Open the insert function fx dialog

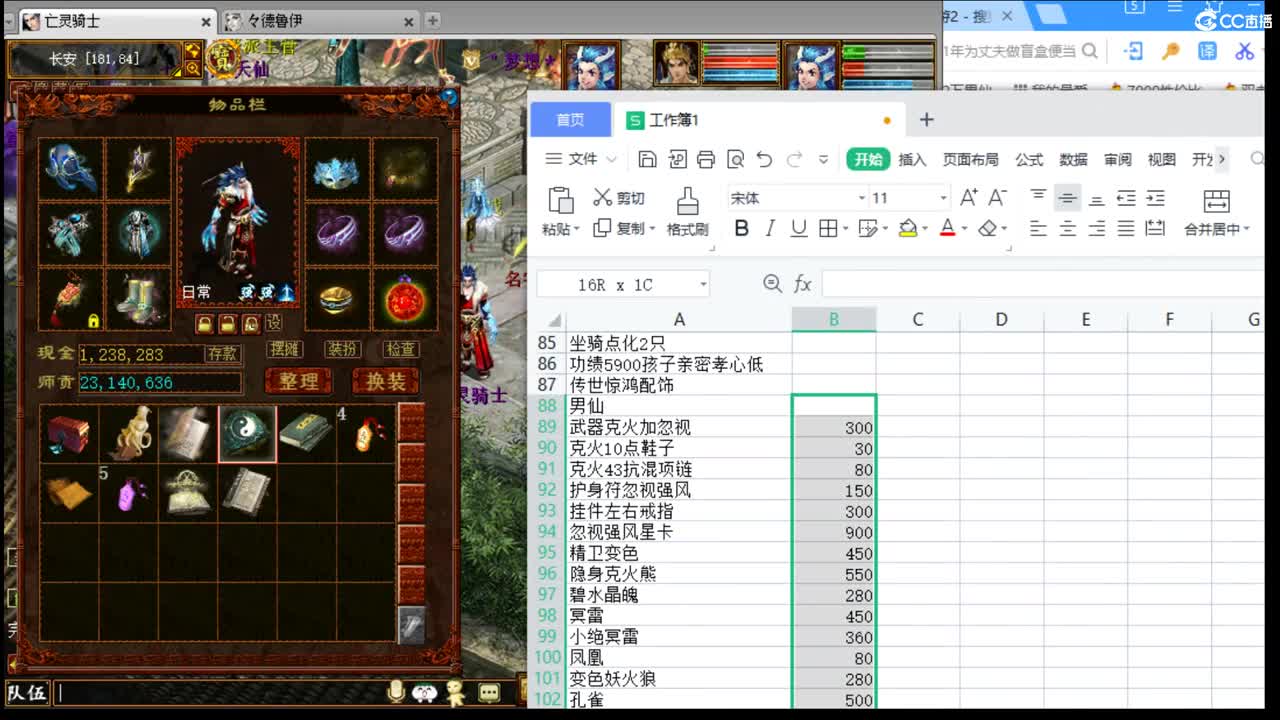pos(802,284)
